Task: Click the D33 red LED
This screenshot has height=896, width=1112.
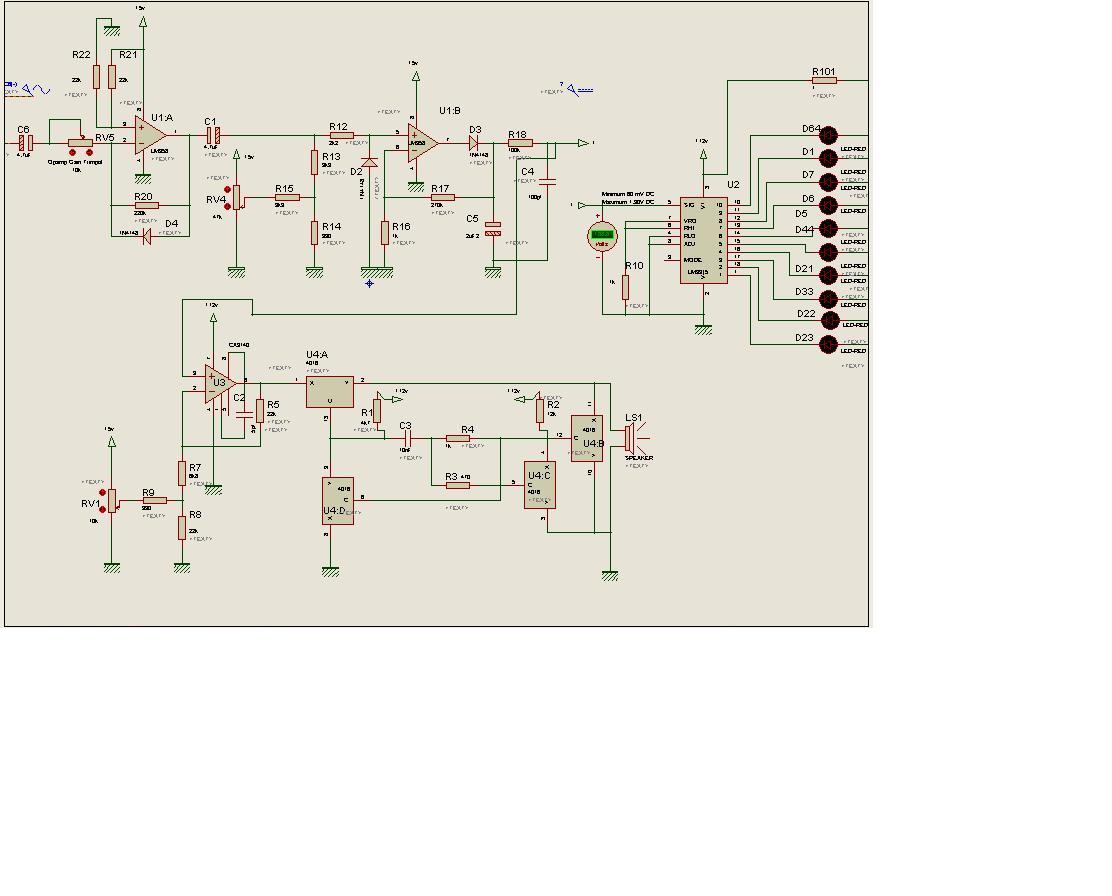Action: (x=828, y=298)
